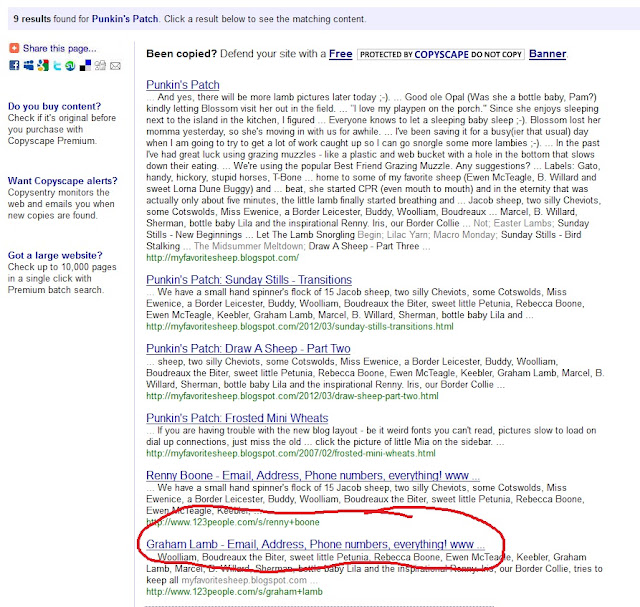640x607 pixels.
Task: Open the 'Banner' link
Action: coord(547,54)
